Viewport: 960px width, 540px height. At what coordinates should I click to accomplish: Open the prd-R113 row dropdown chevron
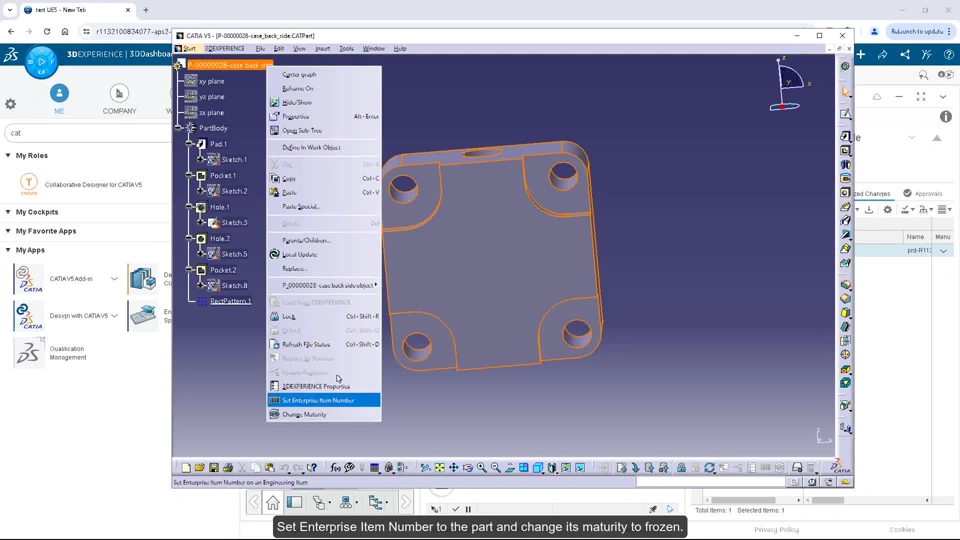click(943, 251)
